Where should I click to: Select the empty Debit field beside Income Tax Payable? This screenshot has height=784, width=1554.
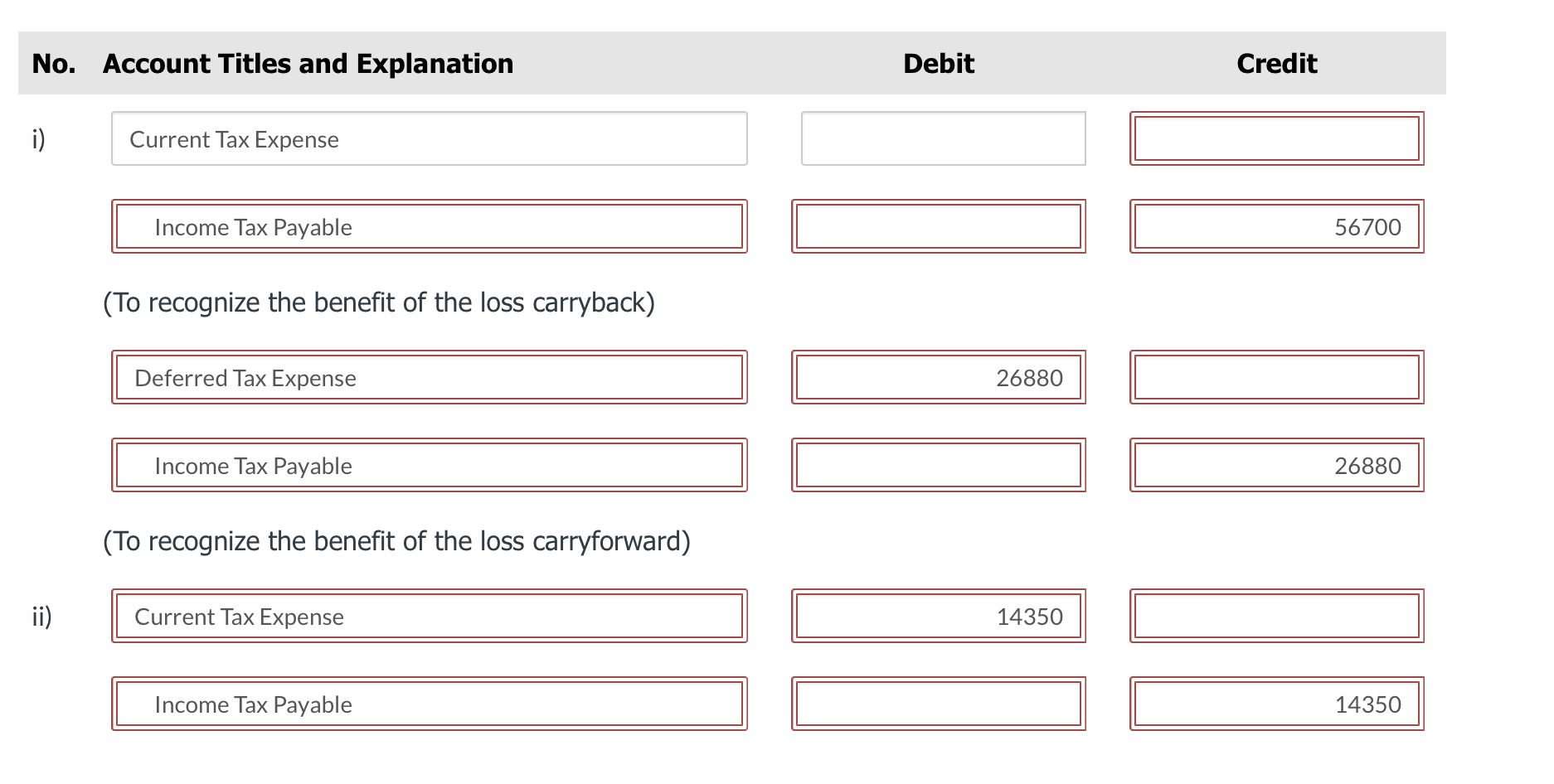(x=939, y=226)
